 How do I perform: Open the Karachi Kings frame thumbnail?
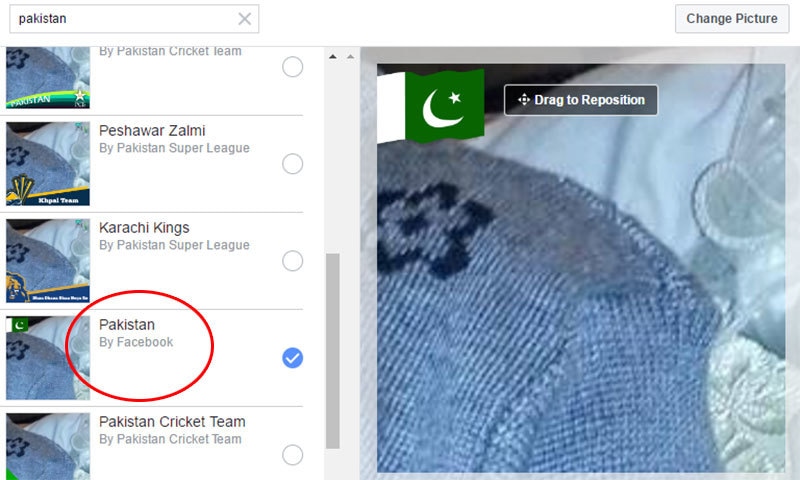pyautogui.click(x=48, y=261)
